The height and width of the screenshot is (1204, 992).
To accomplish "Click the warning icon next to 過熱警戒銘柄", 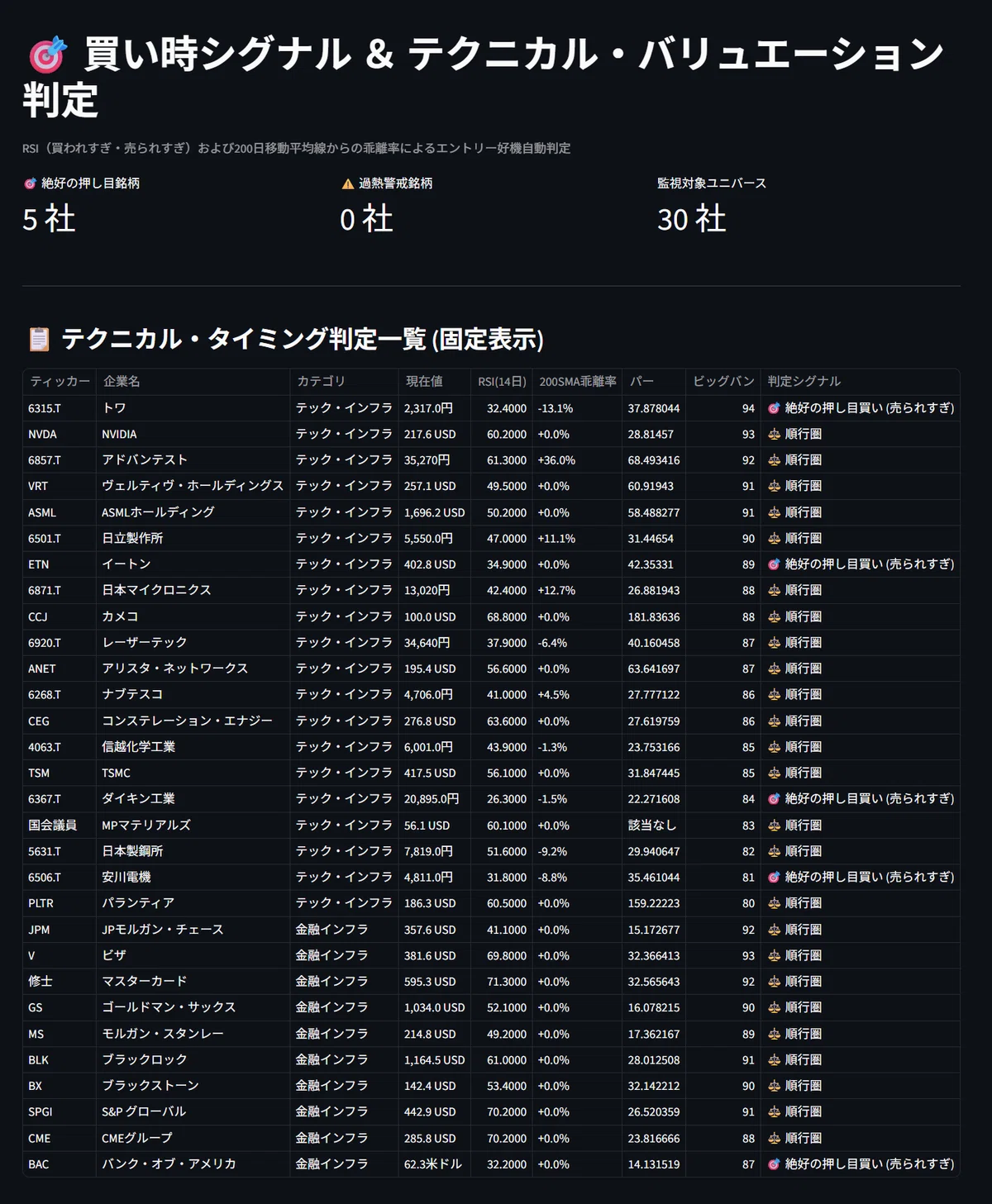I will (347, 183).
